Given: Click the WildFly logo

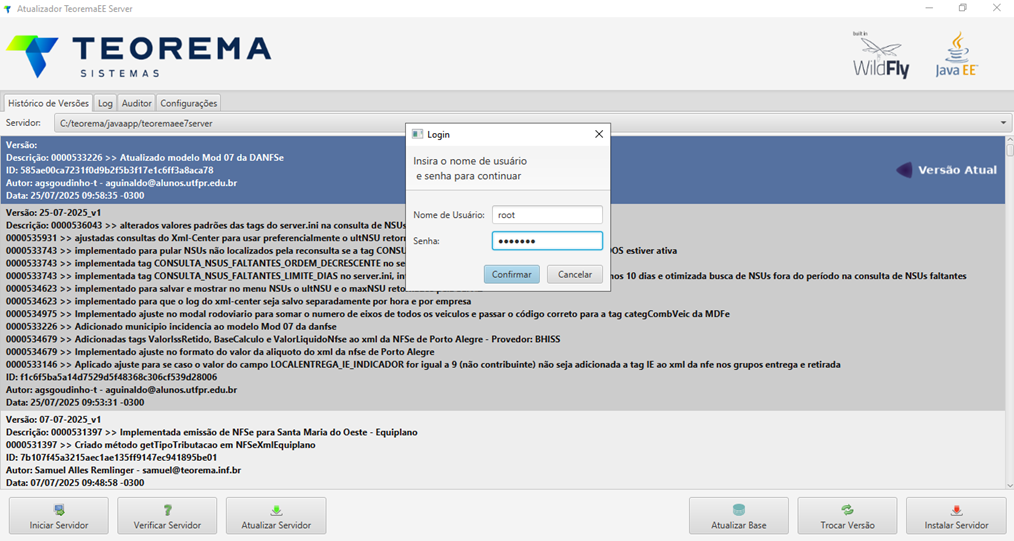Looking at the screenshot, I should tap(880, 56).
